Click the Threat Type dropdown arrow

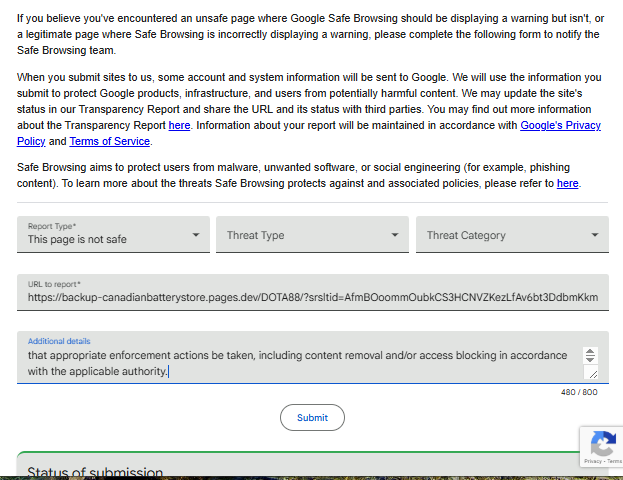pos(395,235)
